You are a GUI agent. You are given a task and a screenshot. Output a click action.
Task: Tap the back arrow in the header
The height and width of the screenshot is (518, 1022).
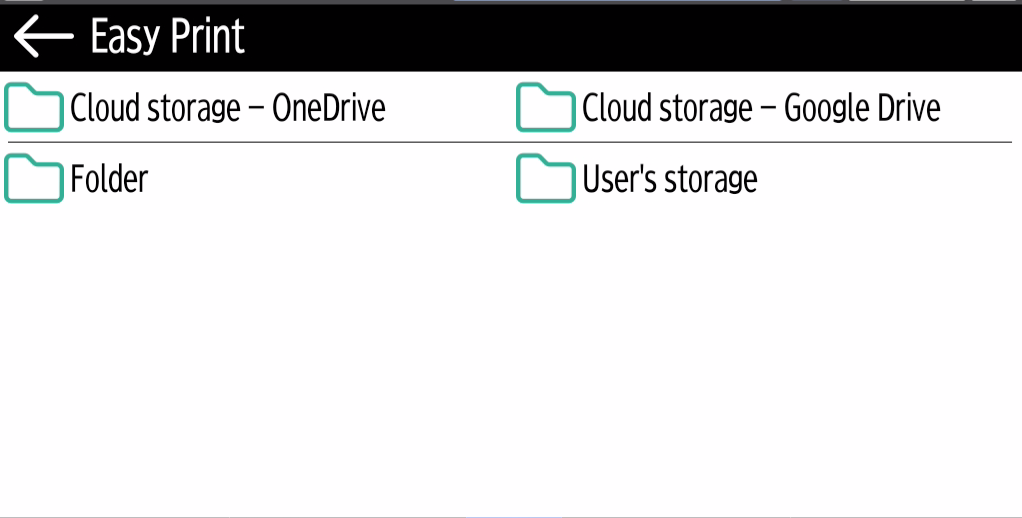pos(43,37)
